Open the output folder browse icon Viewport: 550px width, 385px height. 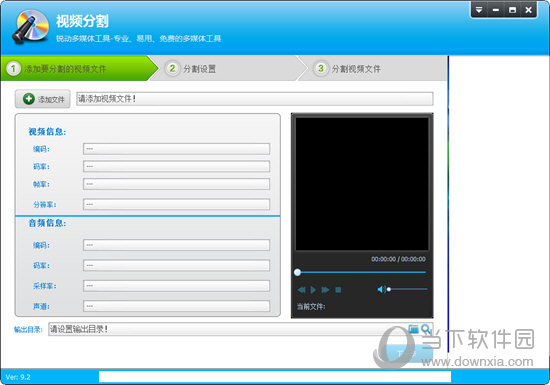coord(414,329)
